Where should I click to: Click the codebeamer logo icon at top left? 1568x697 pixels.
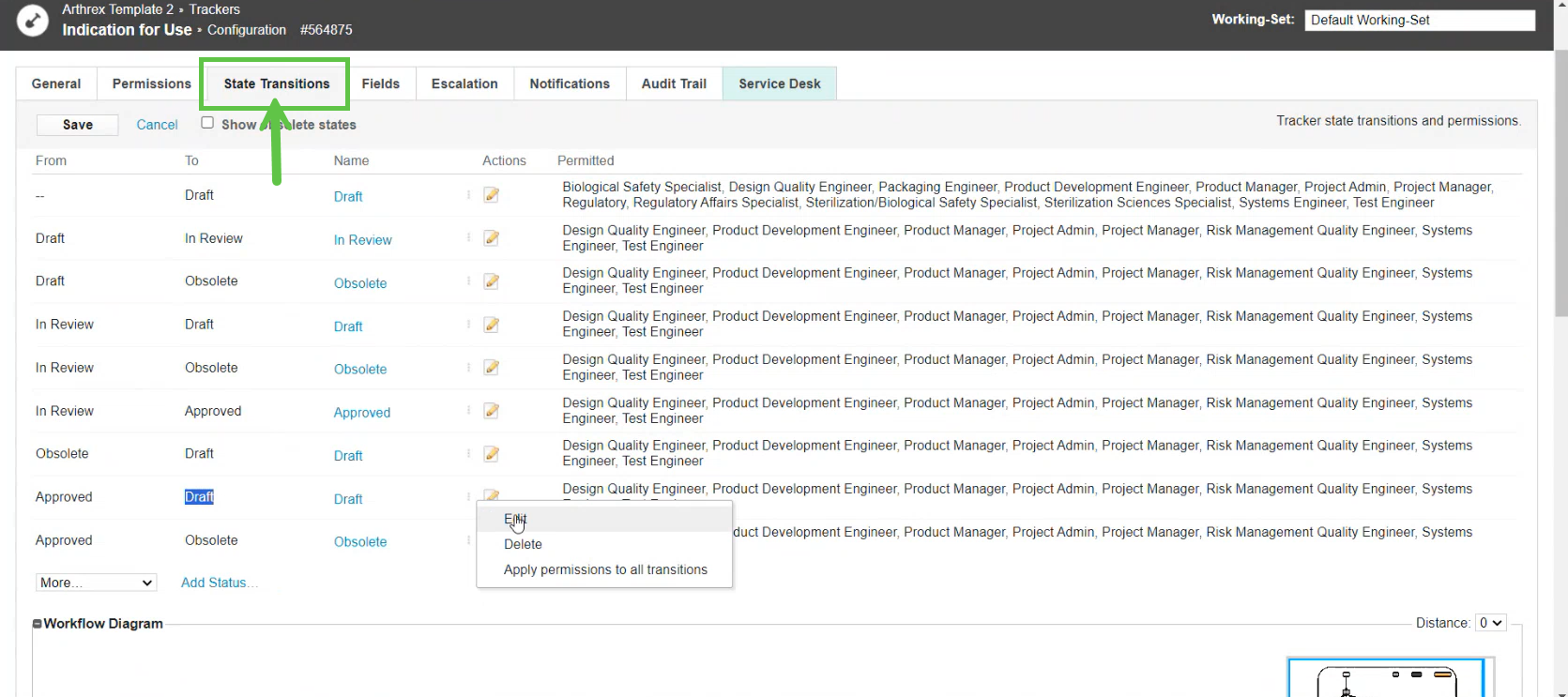point(33,20)
